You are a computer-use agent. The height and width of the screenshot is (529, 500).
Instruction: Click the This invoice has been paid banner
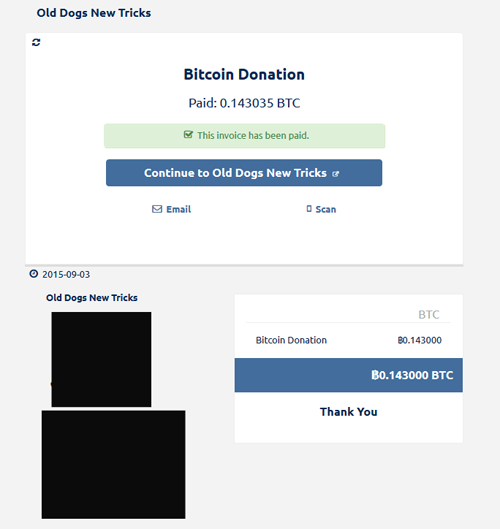click(244, 136)
